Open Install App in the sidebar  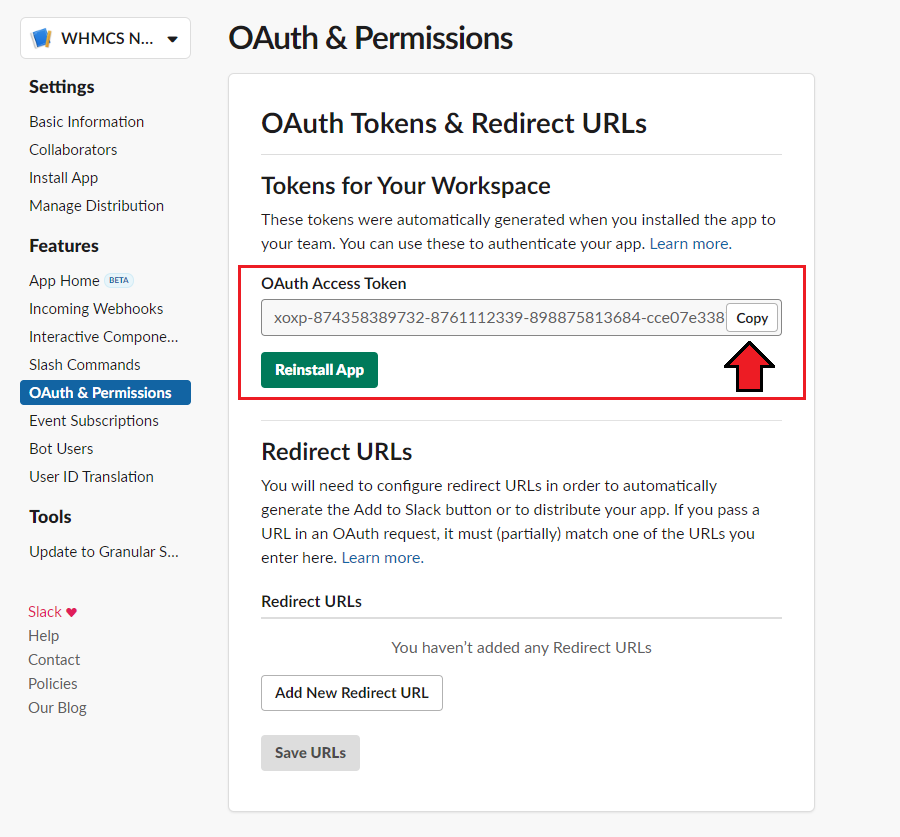coord(63,178)
